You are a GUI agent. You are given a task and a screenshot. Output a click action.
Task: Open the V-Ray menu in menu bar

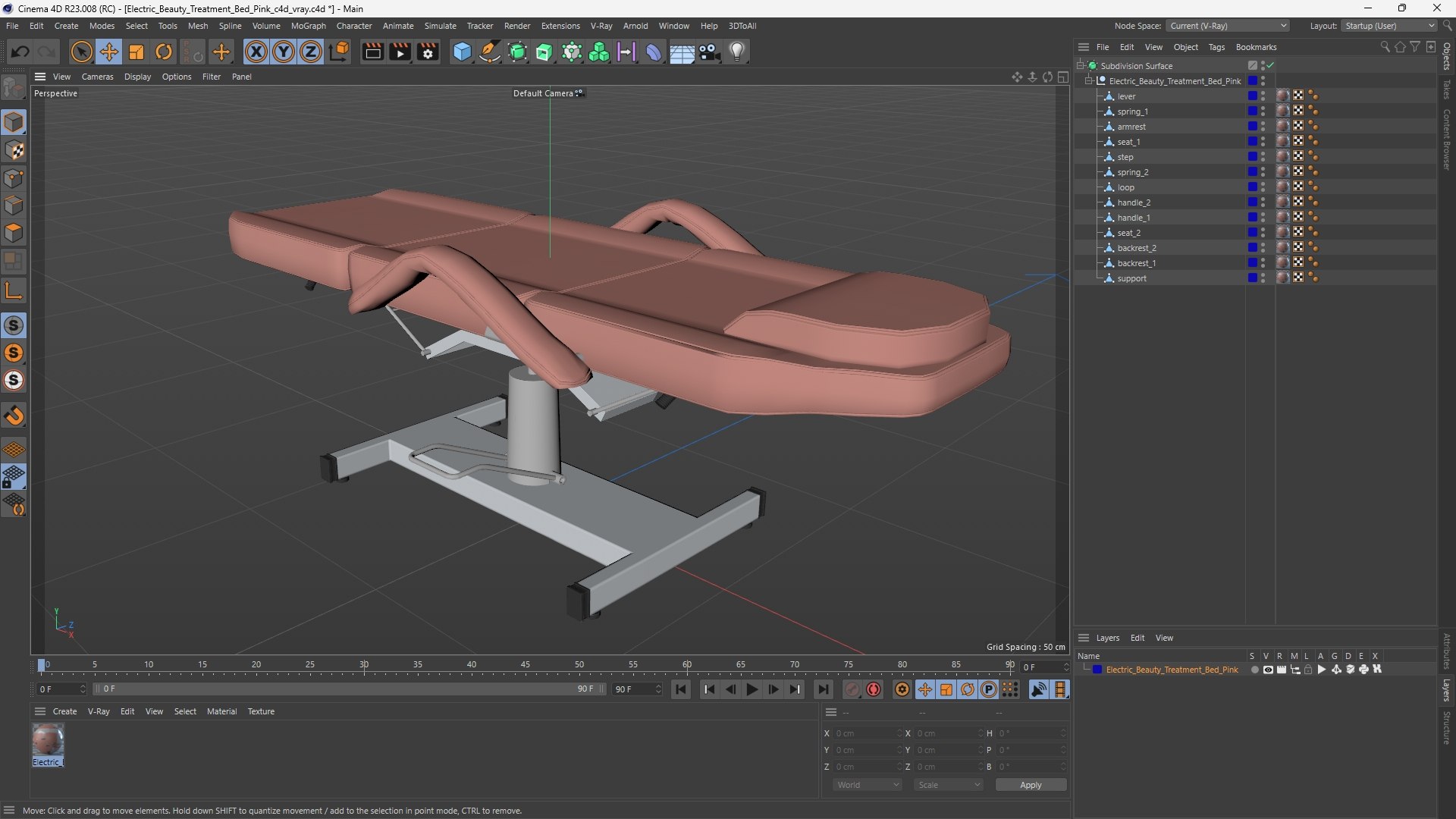pos(601,26)
